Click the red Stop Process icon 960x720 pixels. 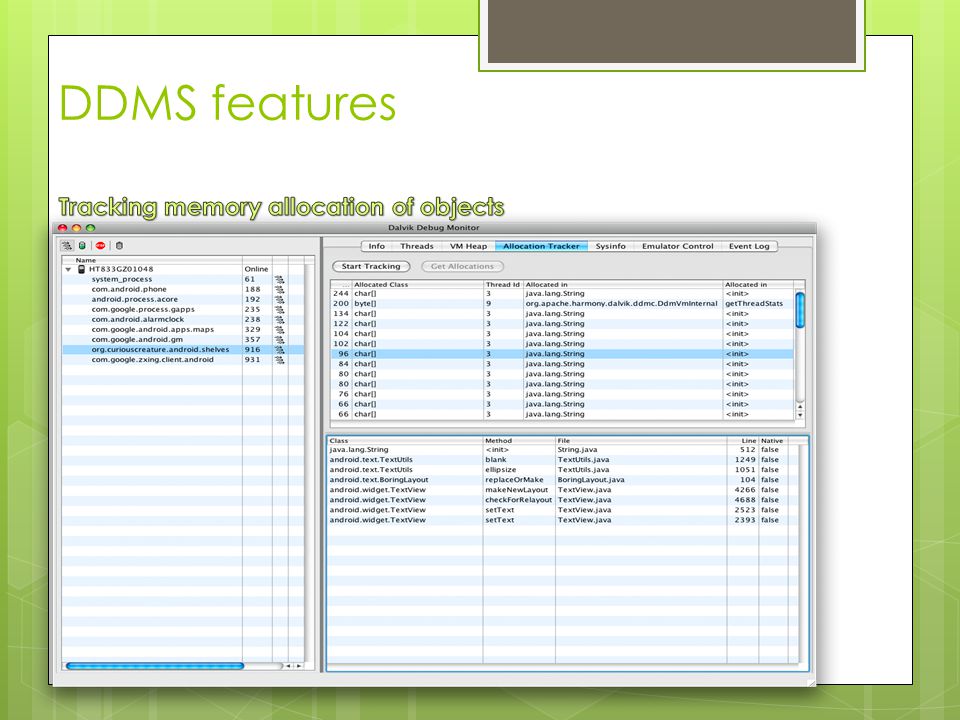pos(100,246)
